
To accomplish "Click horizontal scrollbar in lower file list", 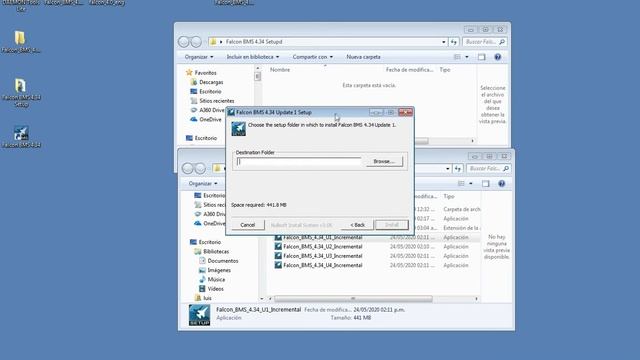I will click(x=353, y=299).
